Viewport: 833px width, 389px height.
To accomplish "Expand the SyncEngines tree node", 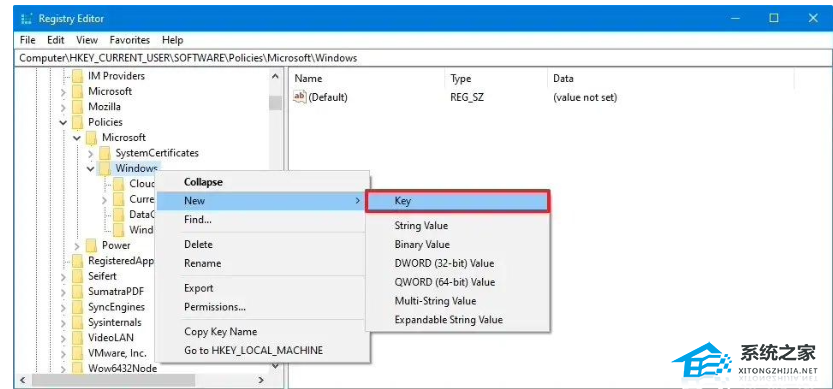I will click(64, 308).
